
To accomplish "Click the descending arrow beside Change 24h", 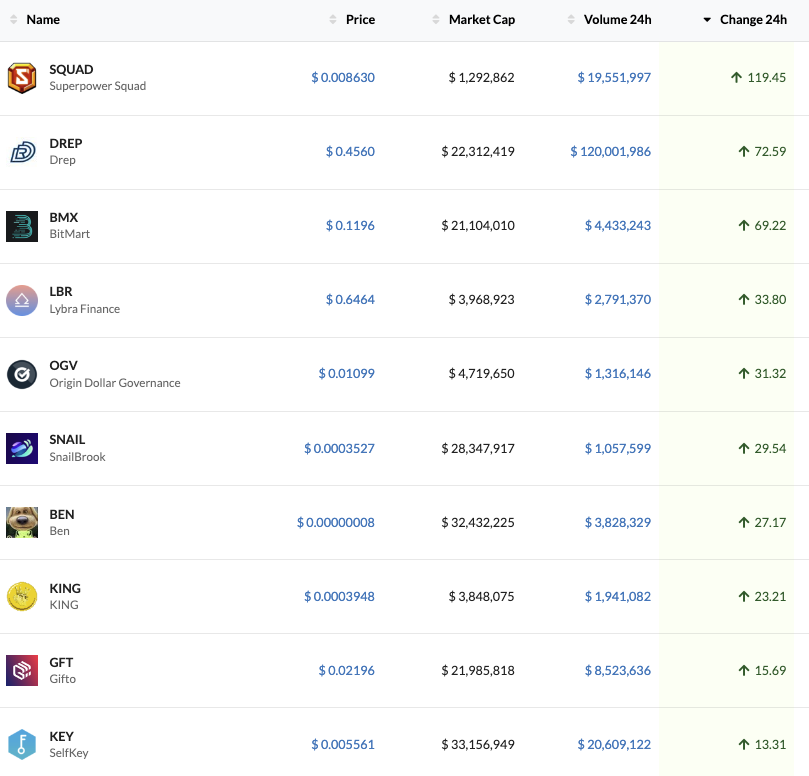I will (707, 20).
